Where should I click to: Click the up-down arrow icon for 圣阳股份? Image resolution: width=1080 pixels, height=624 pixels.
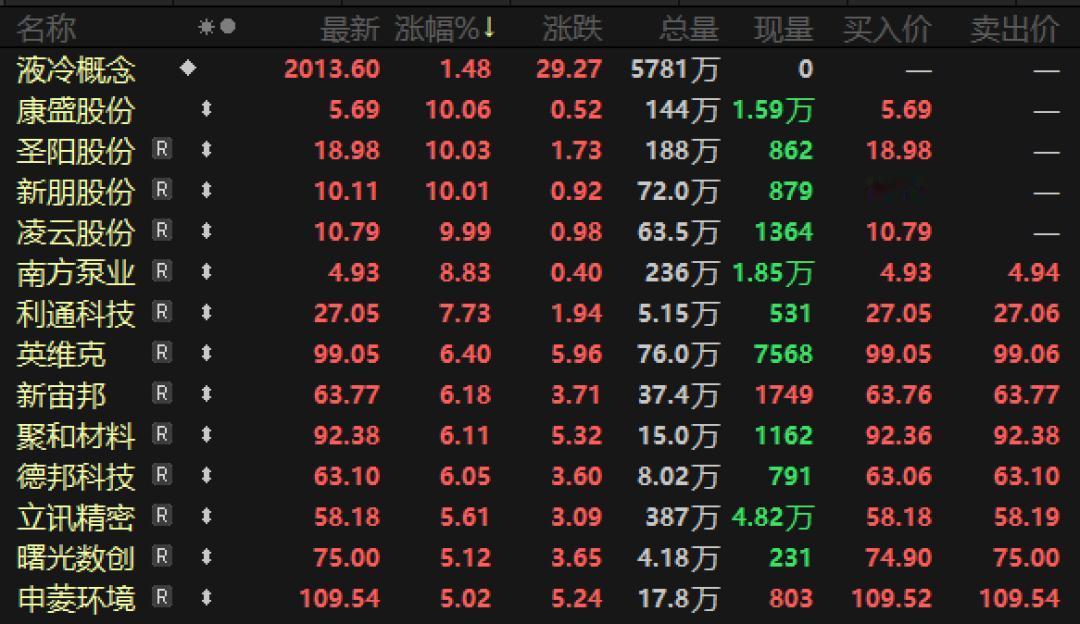pyautogui.click(x=206, y=149)
